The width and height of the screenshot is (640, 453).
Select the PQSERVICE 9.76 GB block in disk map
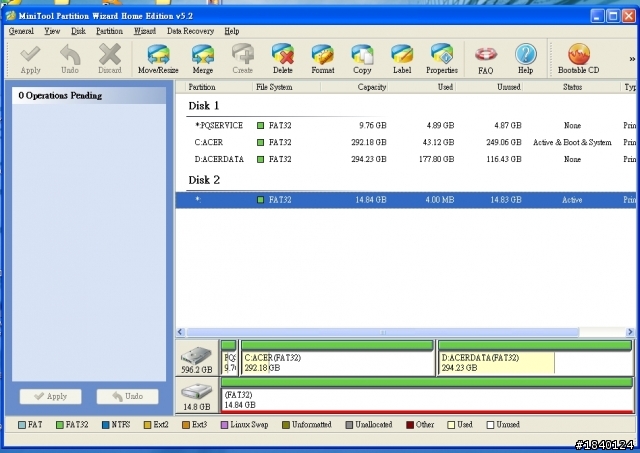(229, 358)
